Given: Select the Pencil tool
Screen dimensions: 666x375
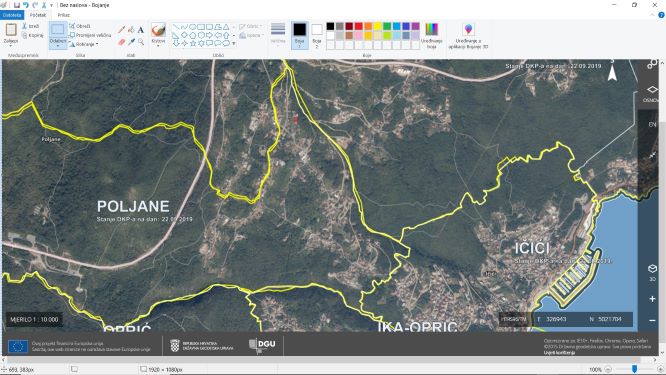Looking at the screenshot, I should pos(121,30).
